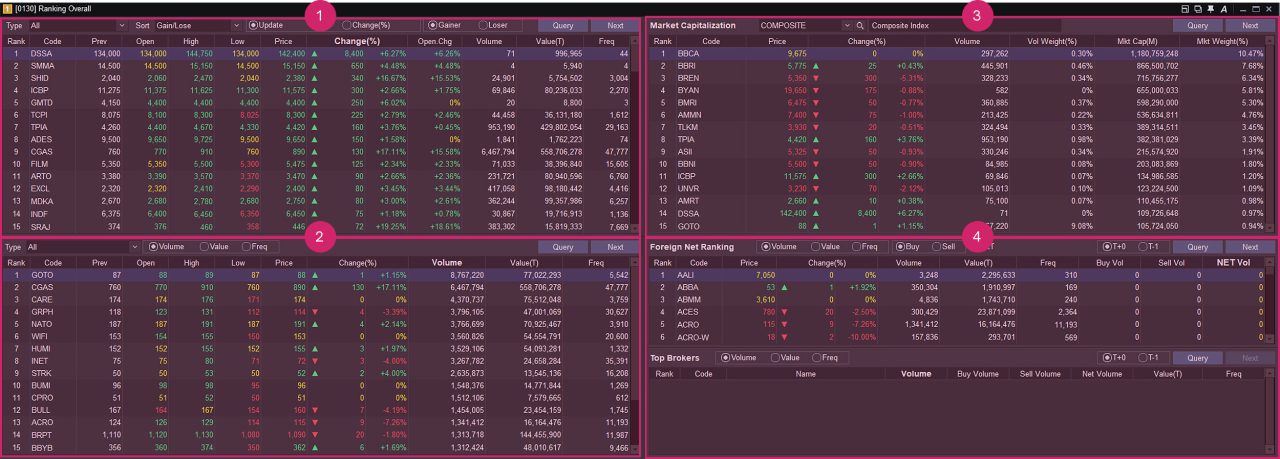Click the NET Vol column header
The image size is (1280, 459).
pos(1231,263)
